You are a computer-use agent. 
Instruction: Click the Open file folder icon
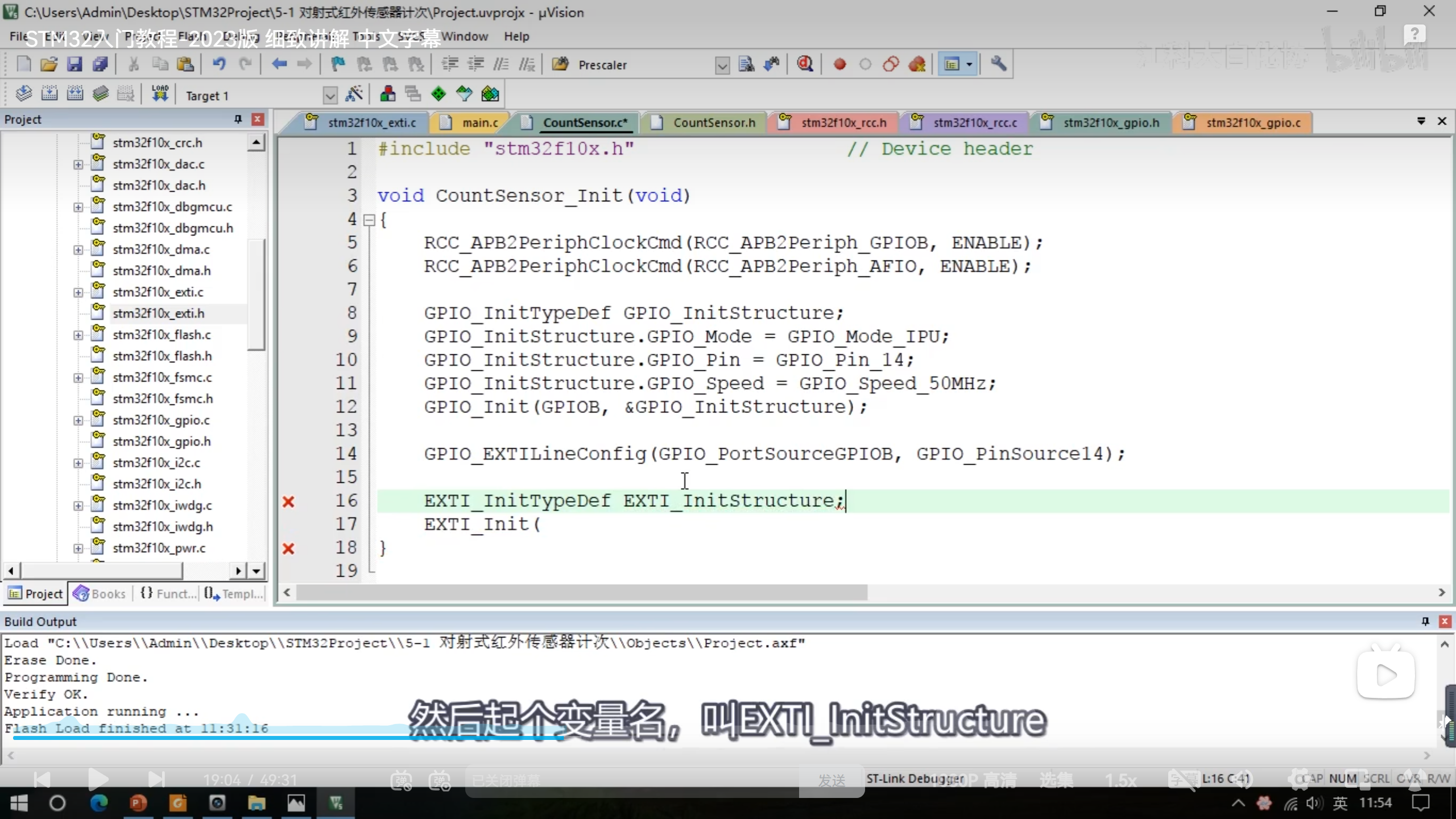pos(49,64)
